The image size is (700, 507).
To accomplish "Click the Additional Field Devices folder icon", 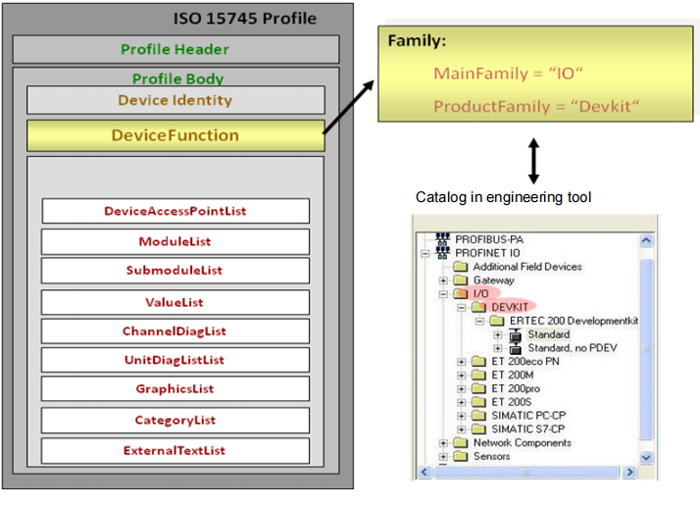I will [x=460, y=267].
